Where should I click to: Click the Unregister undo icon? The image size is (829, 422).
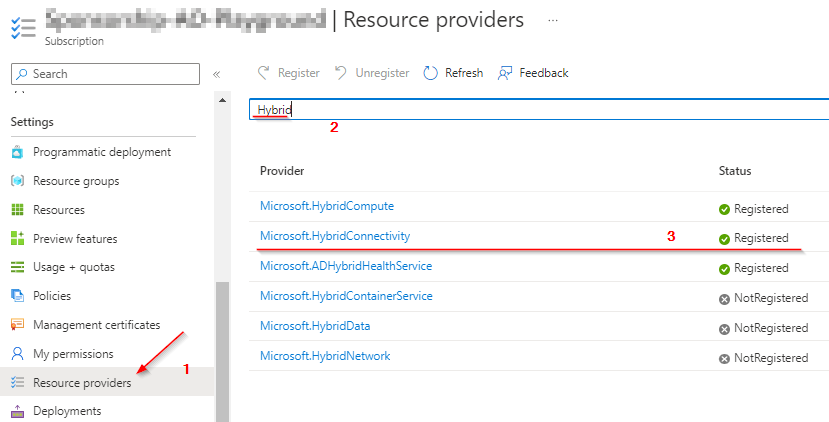click(341, 73)
